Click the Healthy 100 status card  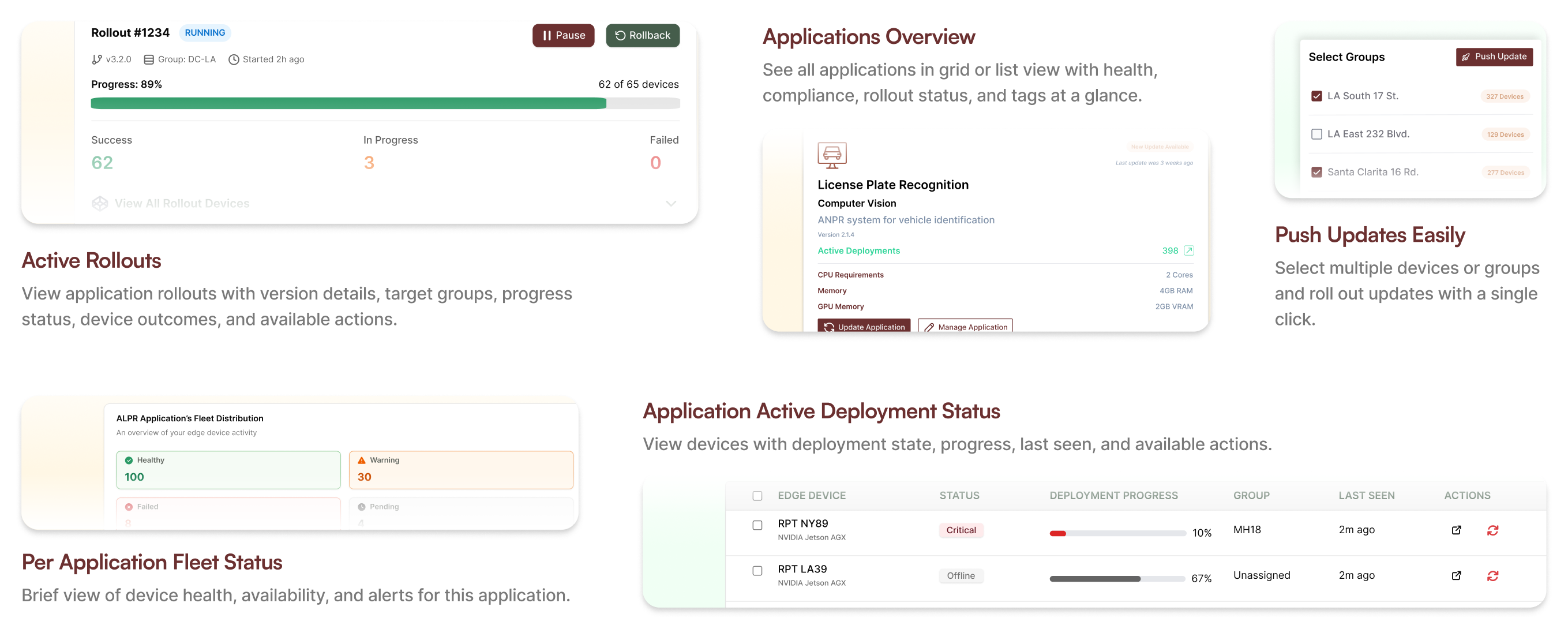coord(228,470)
